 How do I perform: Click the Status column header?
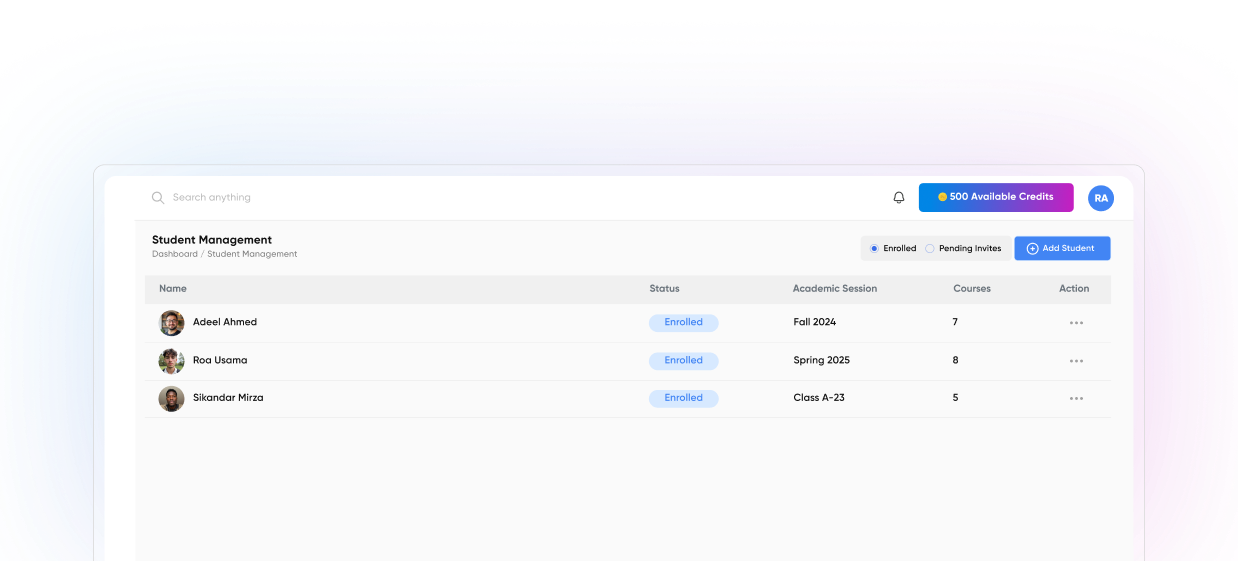coord(664,289)
